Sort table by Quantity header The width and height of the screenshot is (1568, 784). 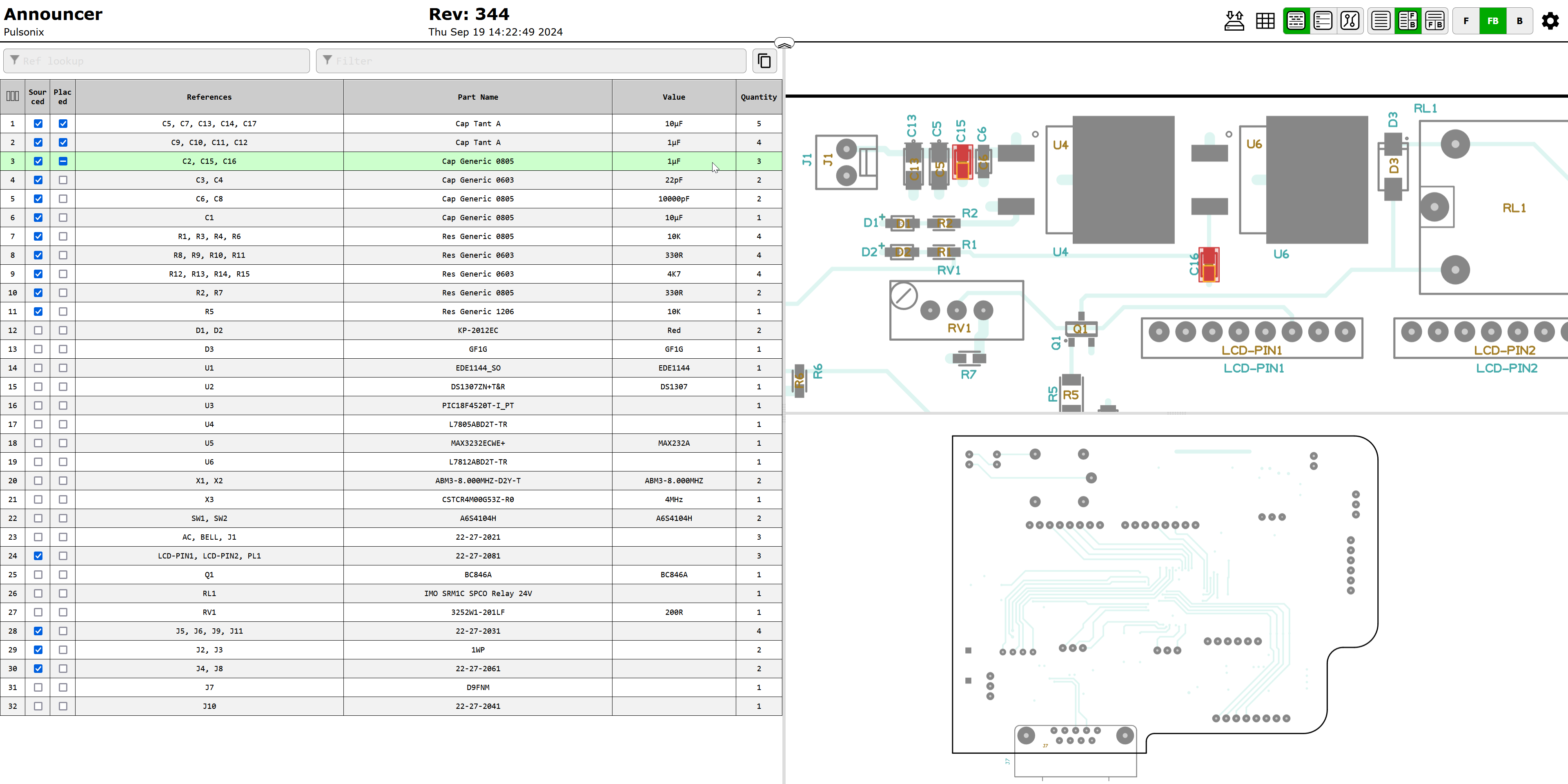pyautogui.click(x=758, y=97)
